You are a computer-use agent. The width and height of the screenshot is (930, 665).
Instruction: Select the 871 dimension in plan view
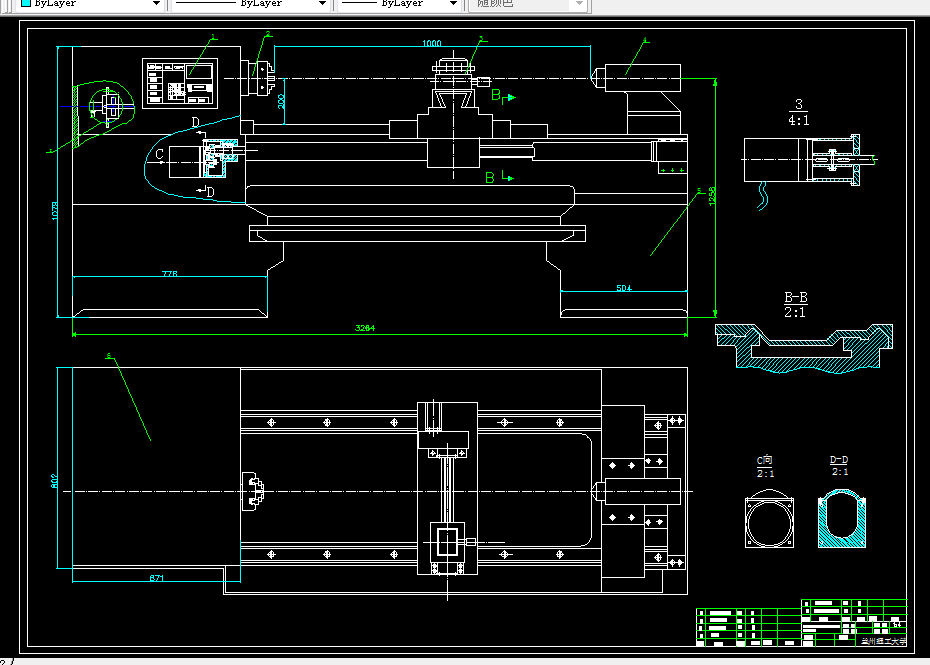pyautogui.click(x=157, y=578)
